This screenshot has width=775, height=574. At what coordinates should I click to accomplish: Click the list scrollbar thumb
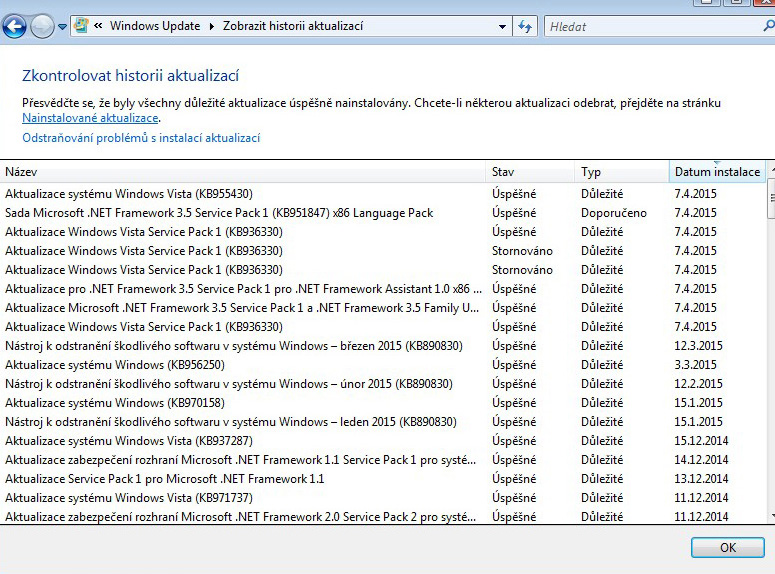[x=771, y=198]
